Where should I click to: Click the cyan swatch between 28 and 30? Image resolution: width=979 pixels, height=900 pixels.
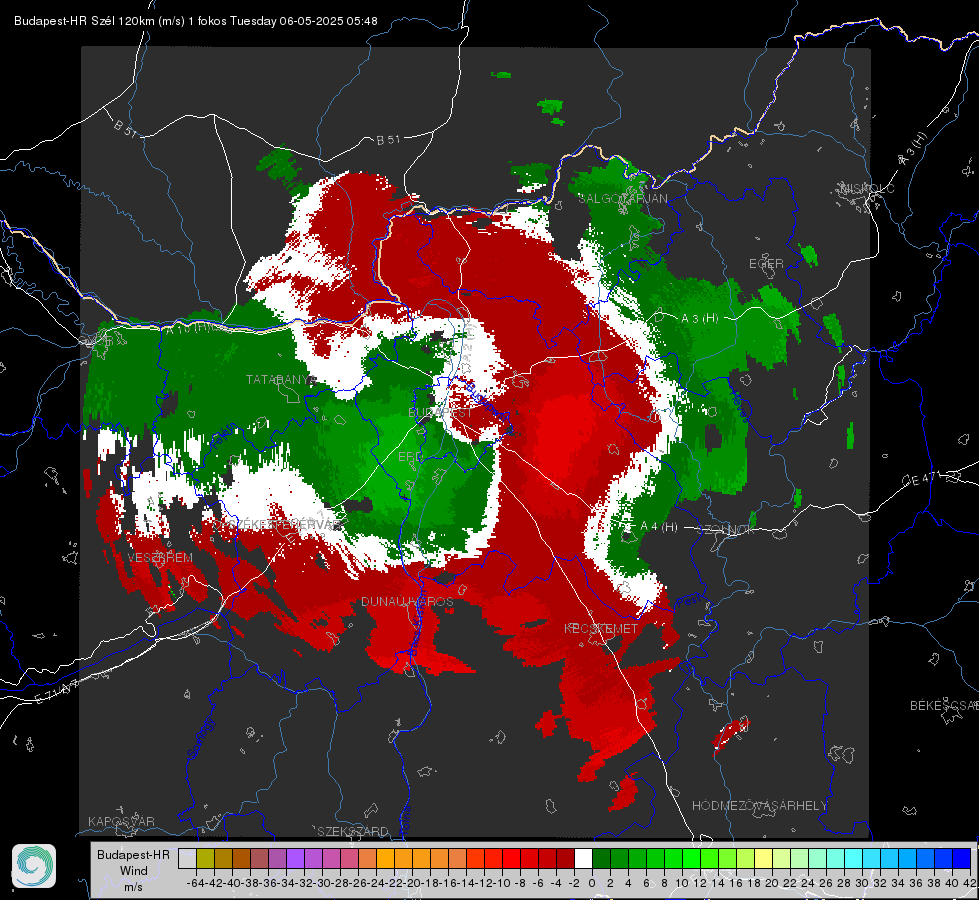click(854, 858)
